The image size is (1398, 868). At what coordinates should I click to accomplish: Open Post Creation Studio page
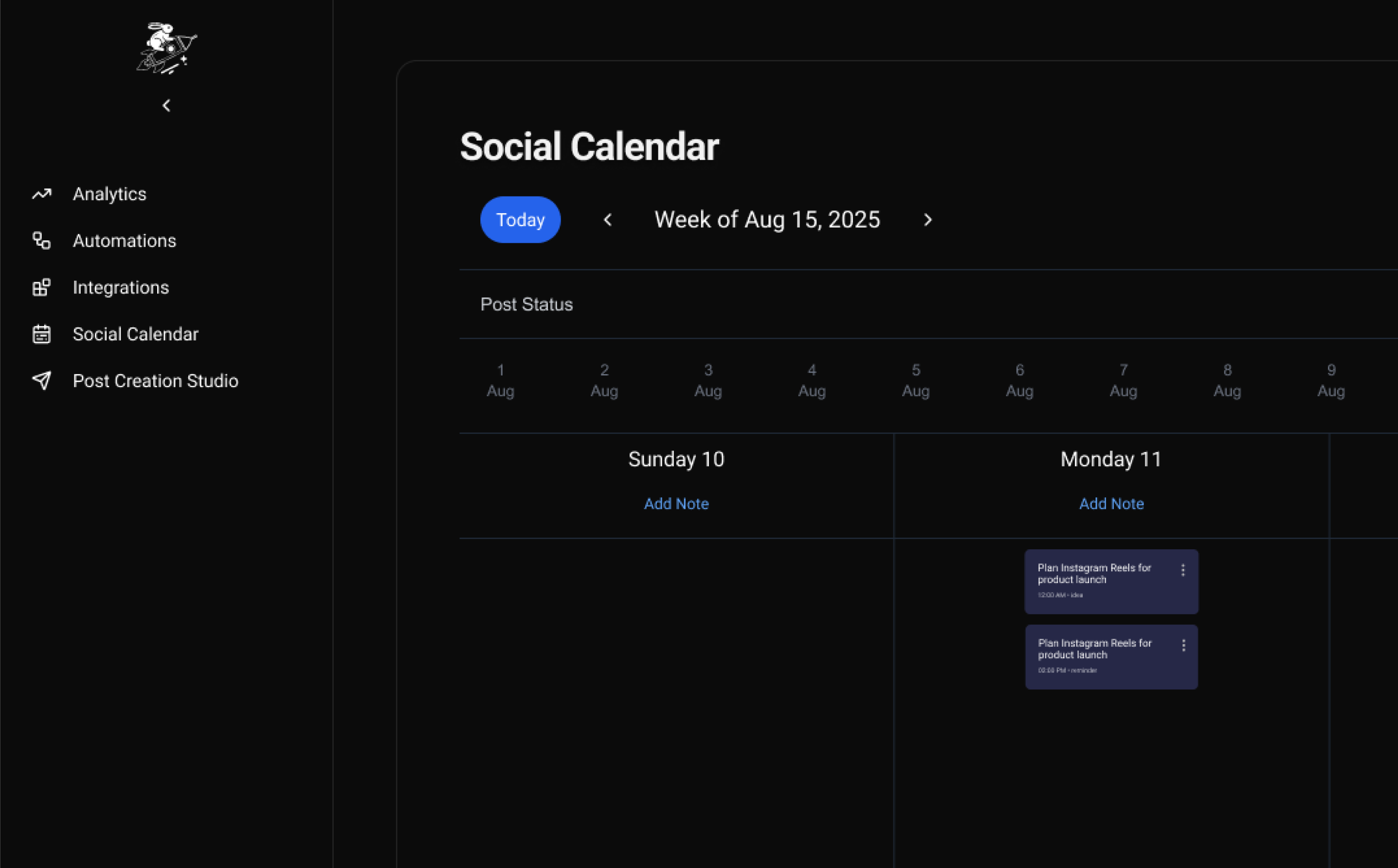155,380
